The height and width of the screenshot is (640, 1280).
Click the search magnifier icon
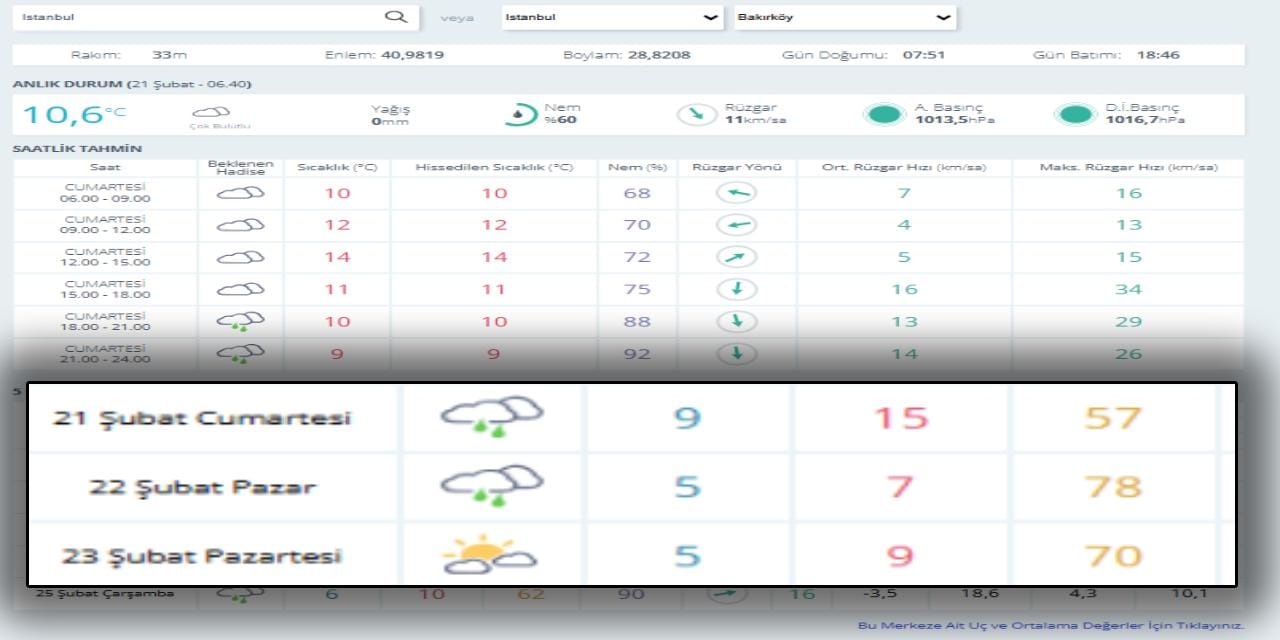[x=395, y=17]
